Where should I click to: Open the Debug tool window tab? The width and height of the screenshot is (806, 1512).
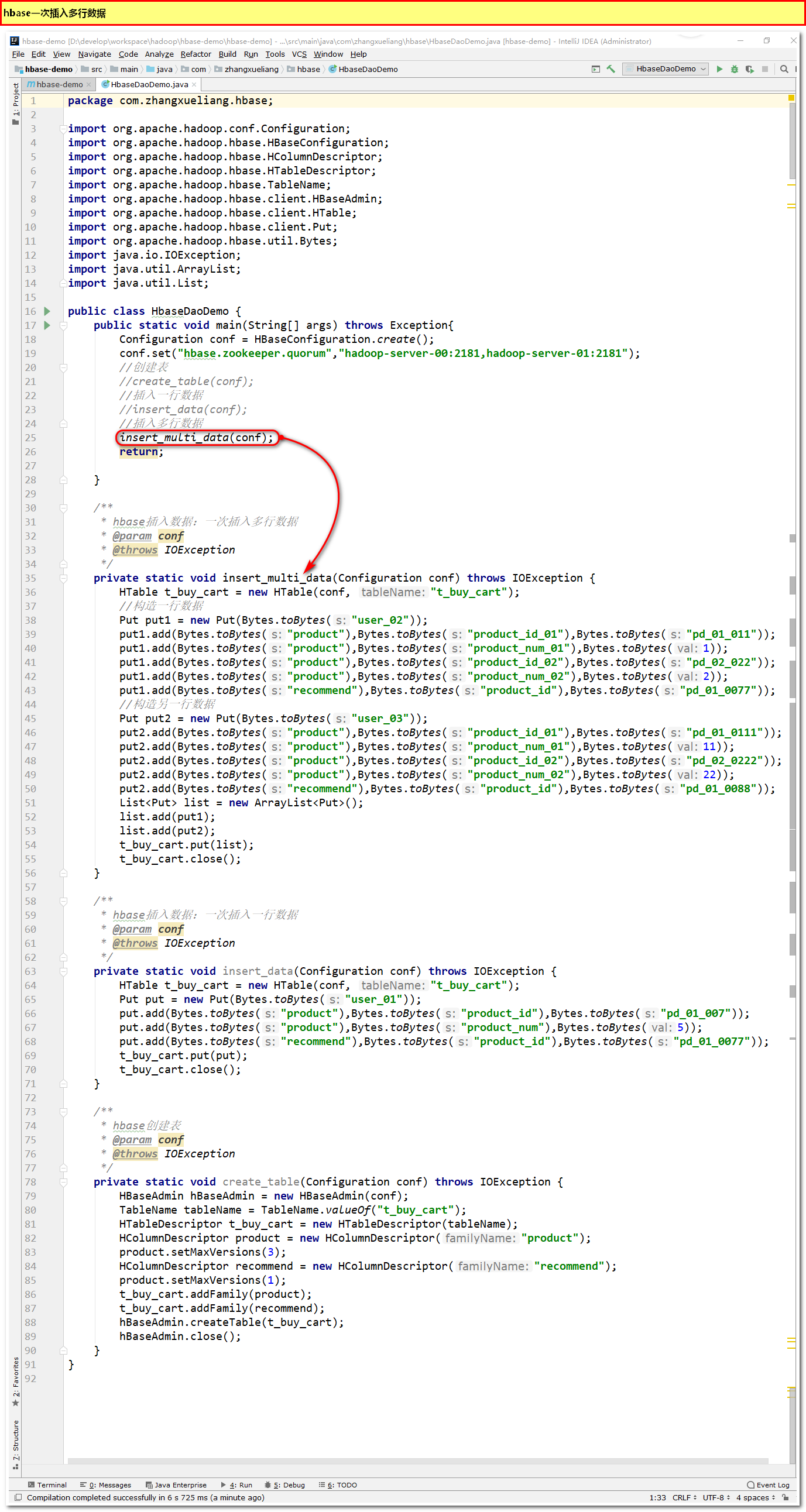[x=284, y=1484]
